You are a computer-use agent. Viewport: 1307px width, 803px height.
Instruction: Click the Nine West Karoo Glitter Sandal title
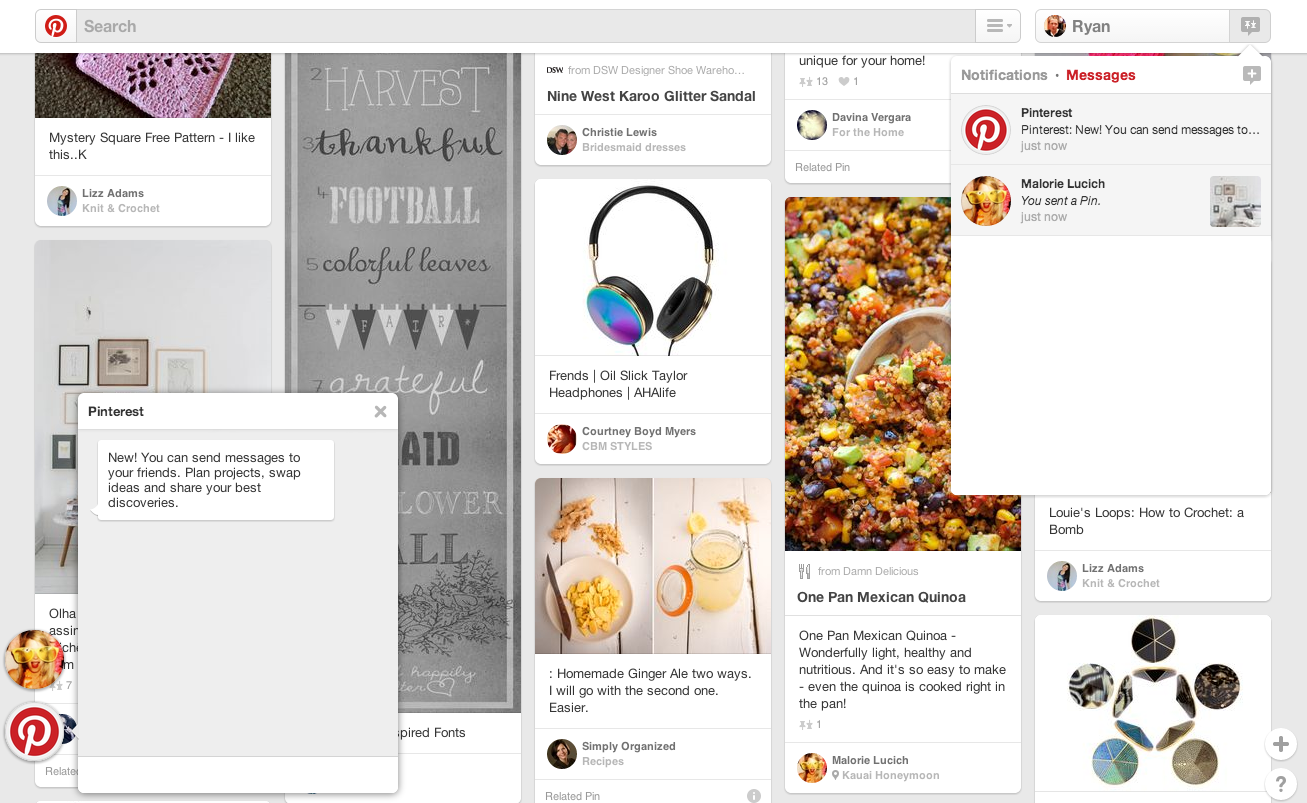click(651, 96)
